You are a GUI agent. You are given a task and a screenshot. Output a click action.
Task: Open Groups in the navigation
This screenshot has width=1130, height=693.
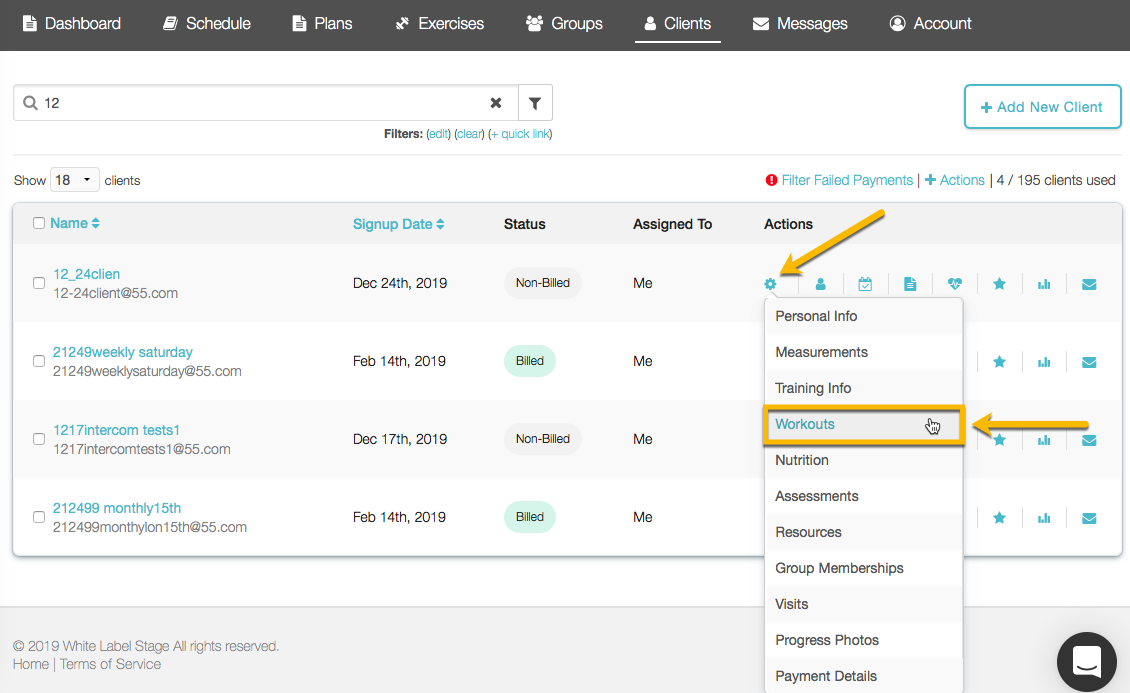[x=564, y=24]
